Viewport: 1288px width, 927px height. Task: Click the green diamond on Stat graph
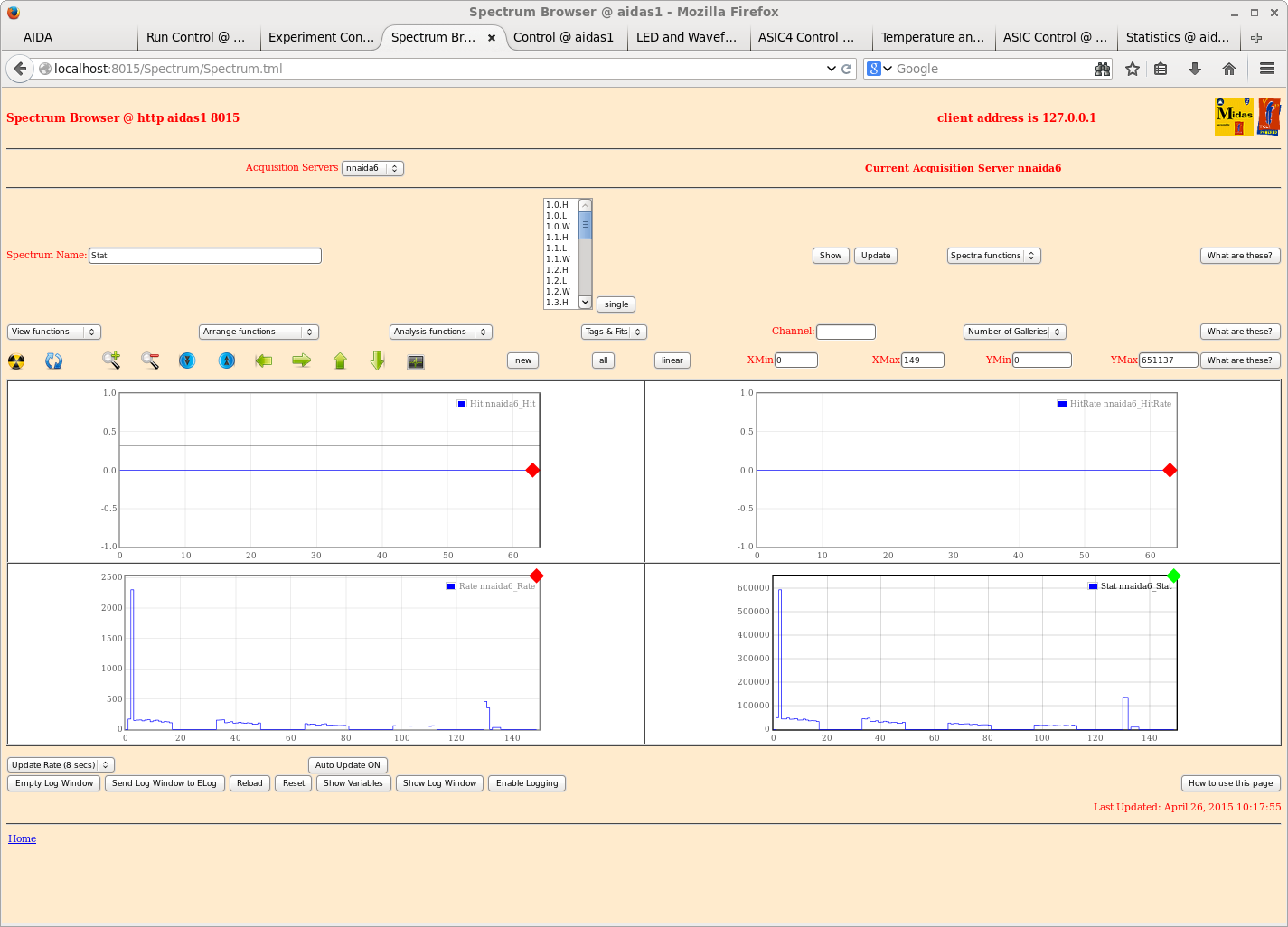tap(1173, 576)
